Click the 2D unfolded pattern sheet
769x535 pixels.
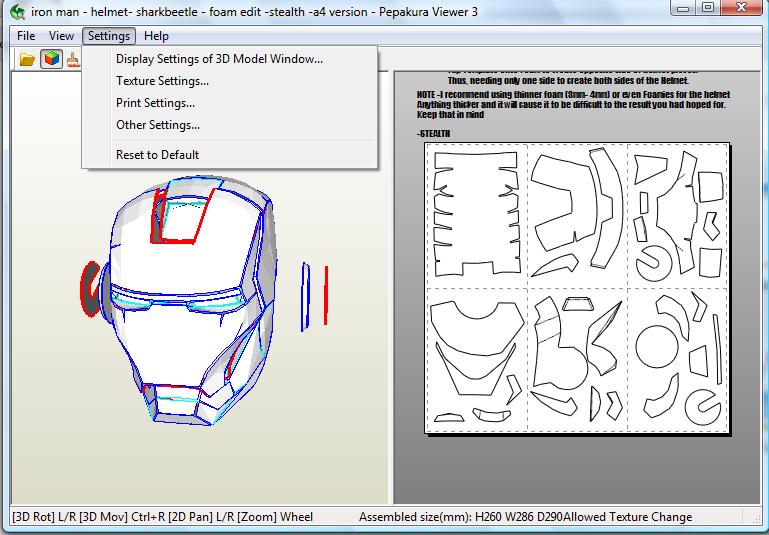click(x=577, y=288)
